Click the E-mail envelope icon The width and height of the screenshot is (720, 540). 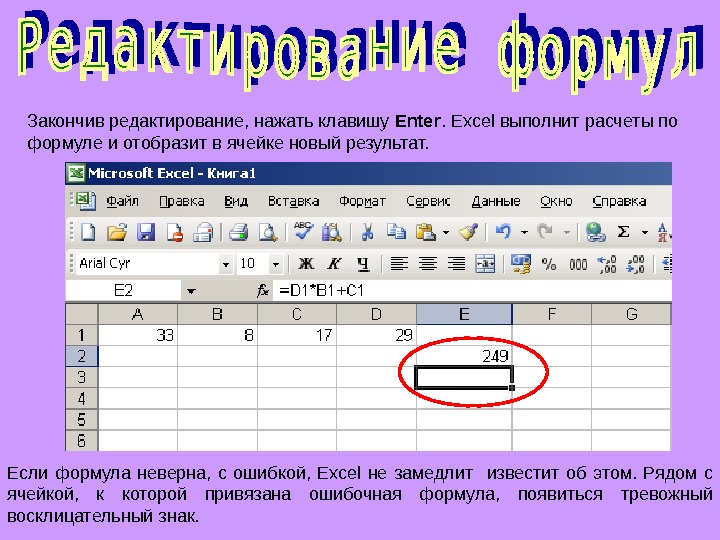coord(202,232)
